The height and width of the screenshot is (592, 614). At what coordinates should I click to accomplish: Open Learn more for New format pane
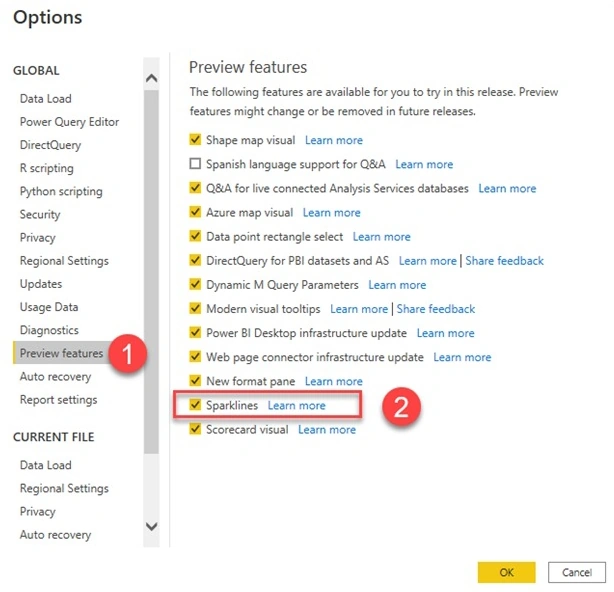click(334, 381)
